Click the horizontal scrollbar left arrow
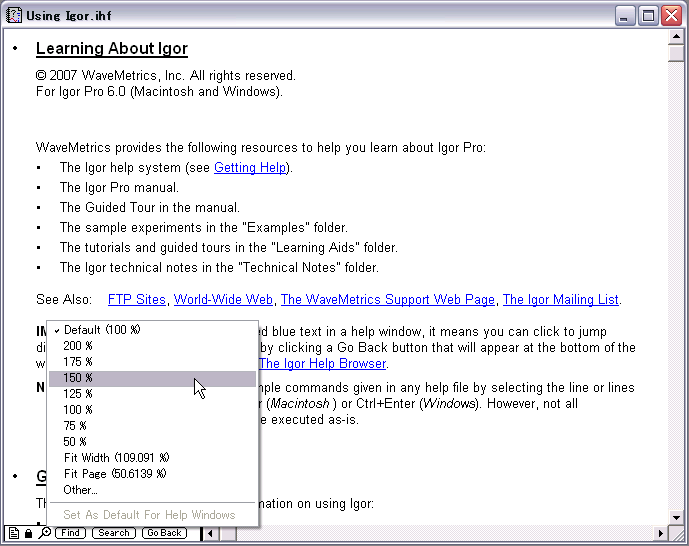The height and width of the screenshot is (546, 689). tap(210, 534)
